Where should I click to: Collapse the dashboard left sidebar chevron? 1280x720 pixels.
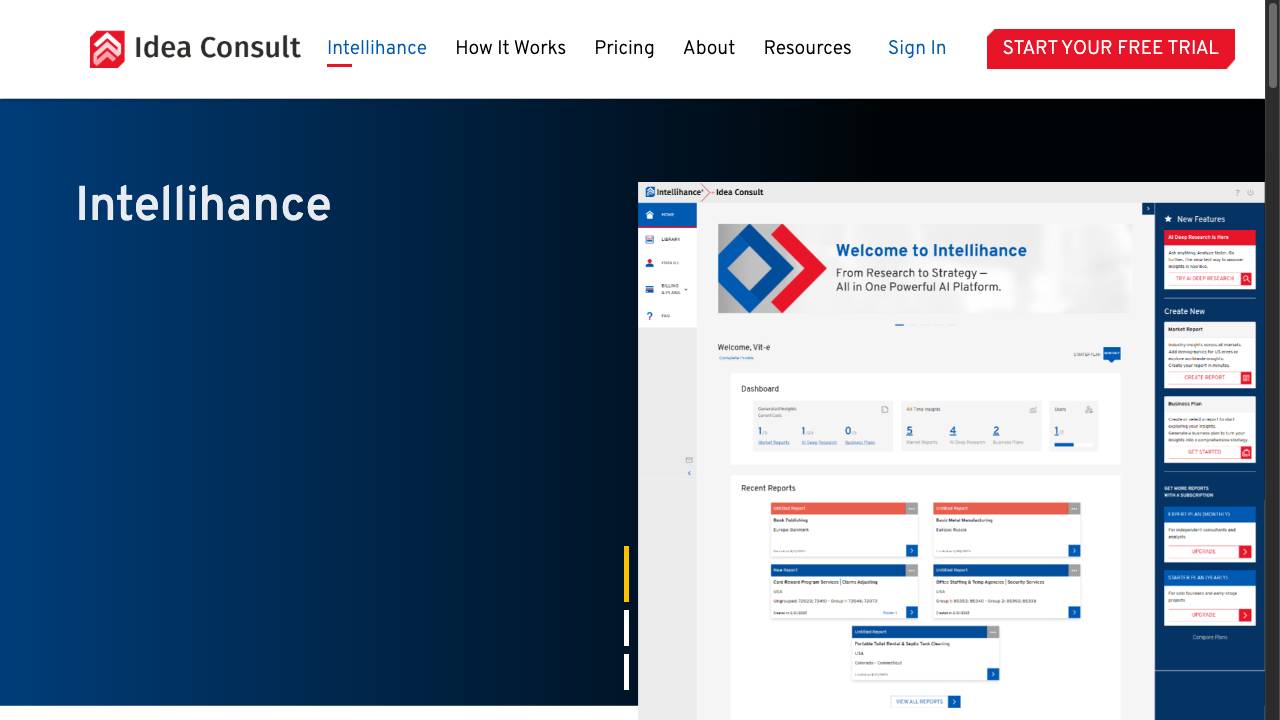[689, 473]
